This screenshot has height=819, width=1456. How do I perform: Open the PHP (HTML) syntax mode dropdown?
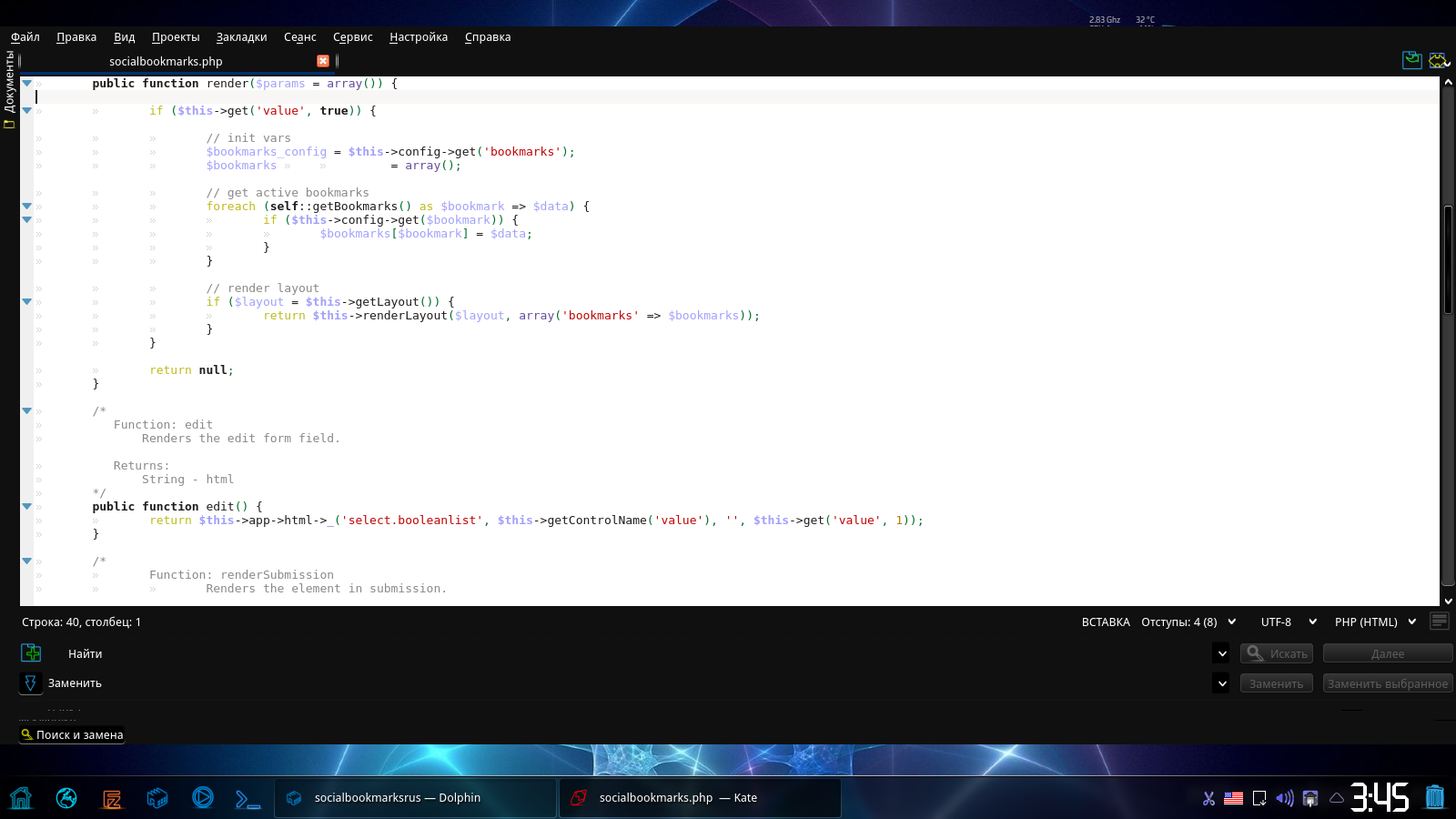[x=1374, y=622]
